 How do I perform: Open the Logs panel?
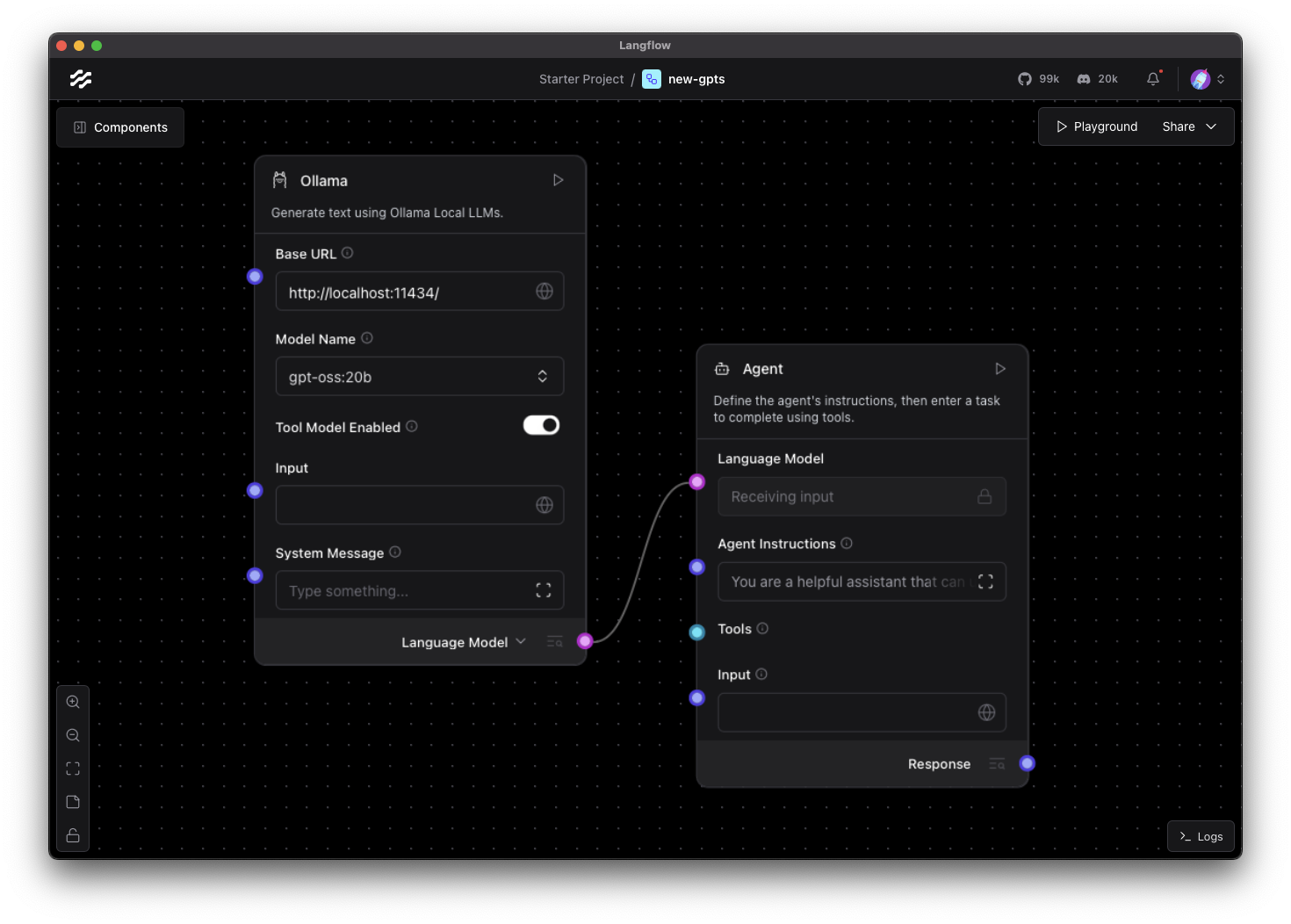click(x=1201, y=835)
